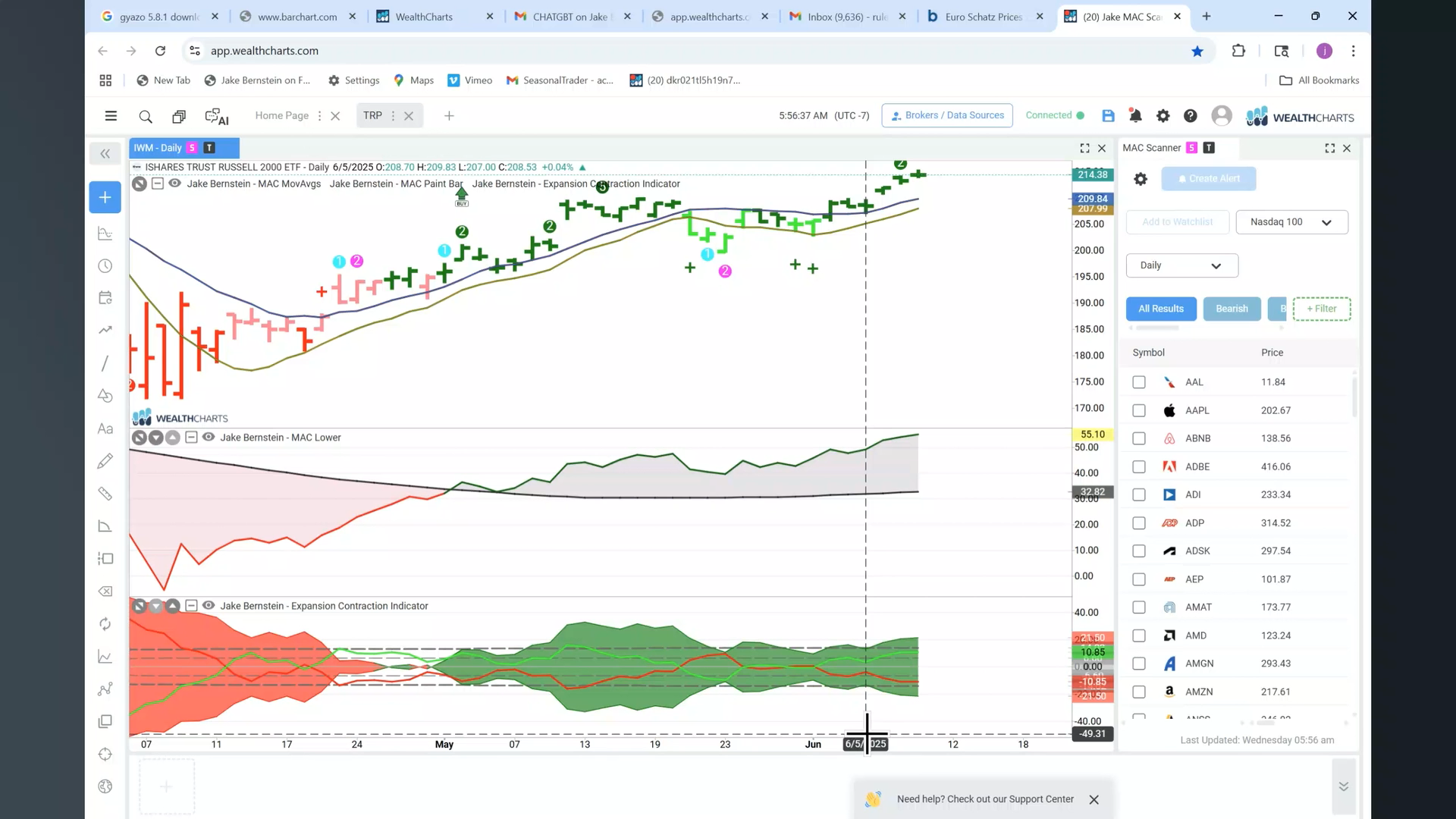Sort scanner list by Symbol column
This screenshot has width=1456, height=819.
(1148, 353)
